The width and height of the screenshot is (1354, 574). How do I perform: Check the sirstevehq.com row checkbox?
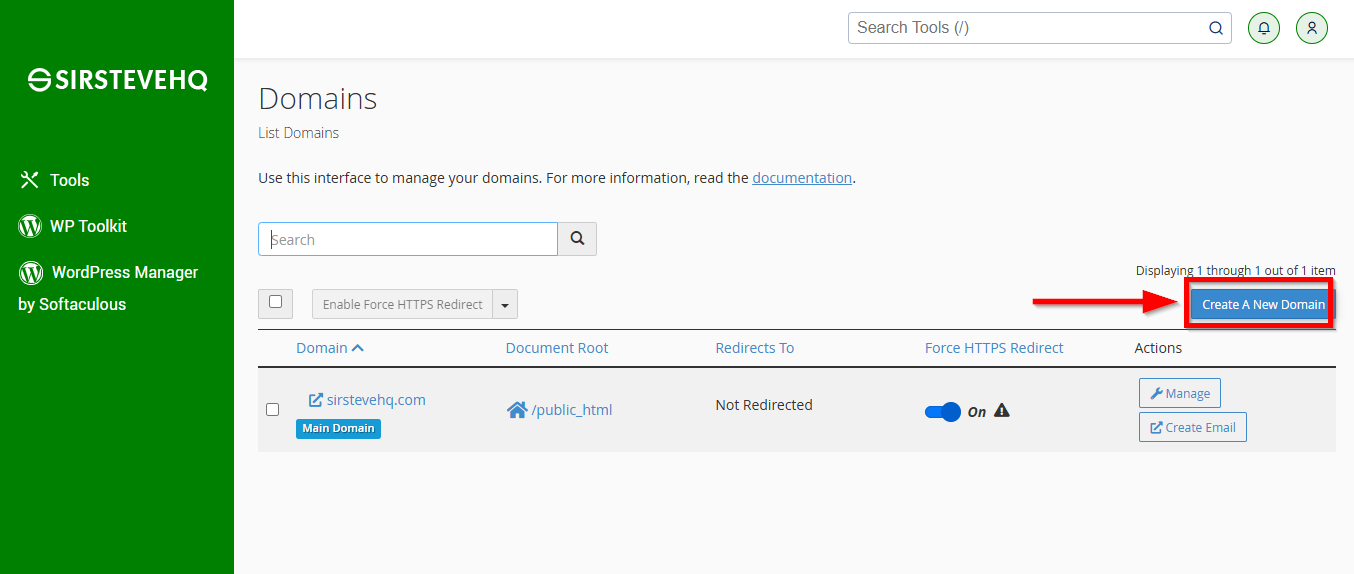pyautogui.click(x=272, y=409)
